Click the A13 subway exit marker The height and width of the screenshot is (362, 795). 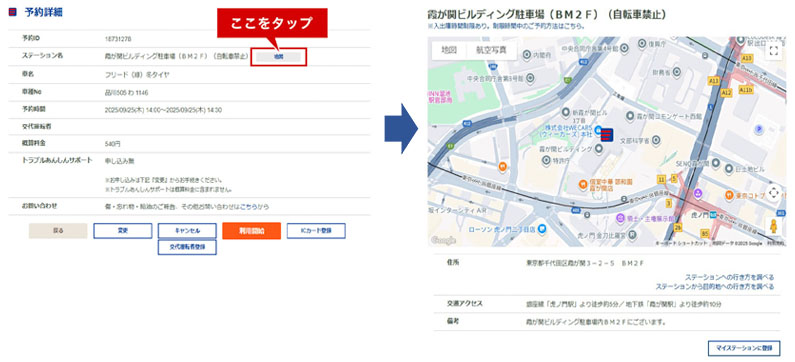click(x=714, y=80)
